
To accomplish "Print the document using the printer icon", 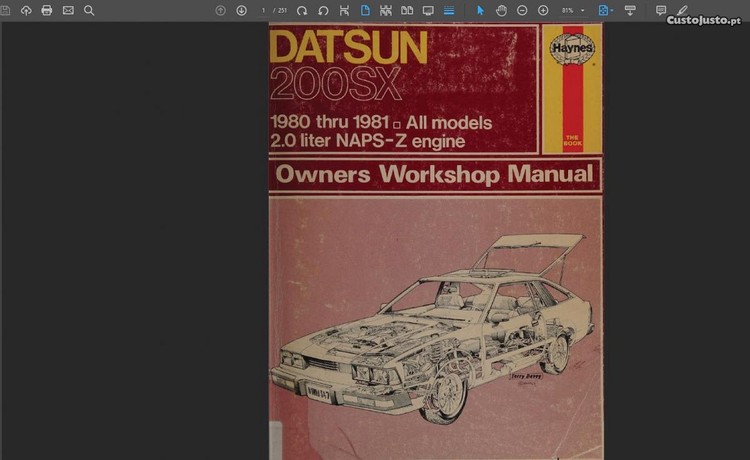I will tap(47, 10).
